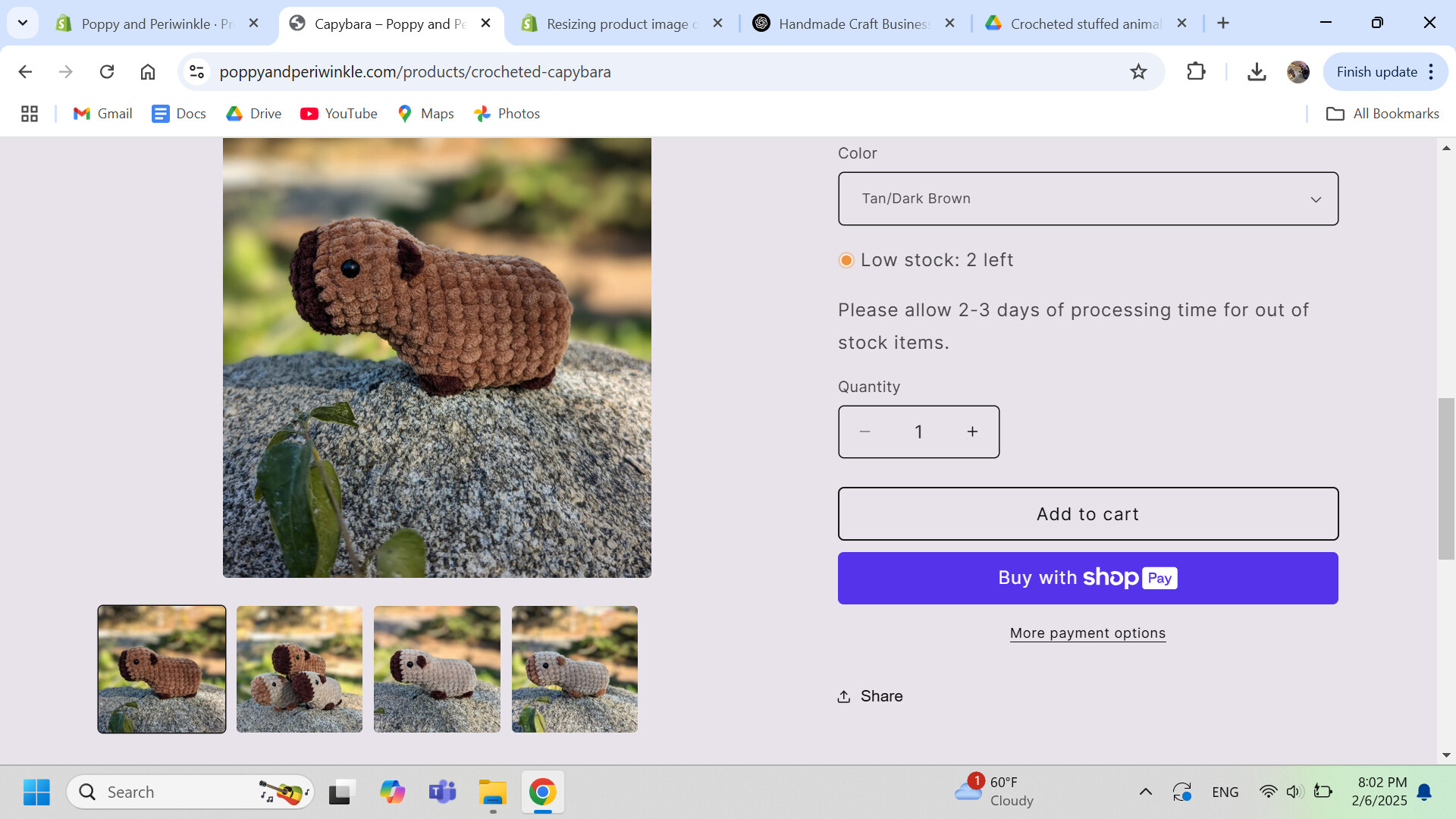The height and width of the screenshot is (819, 1456).
Task: Select the two capybaras thumbnail image
Action: point(300,669)
